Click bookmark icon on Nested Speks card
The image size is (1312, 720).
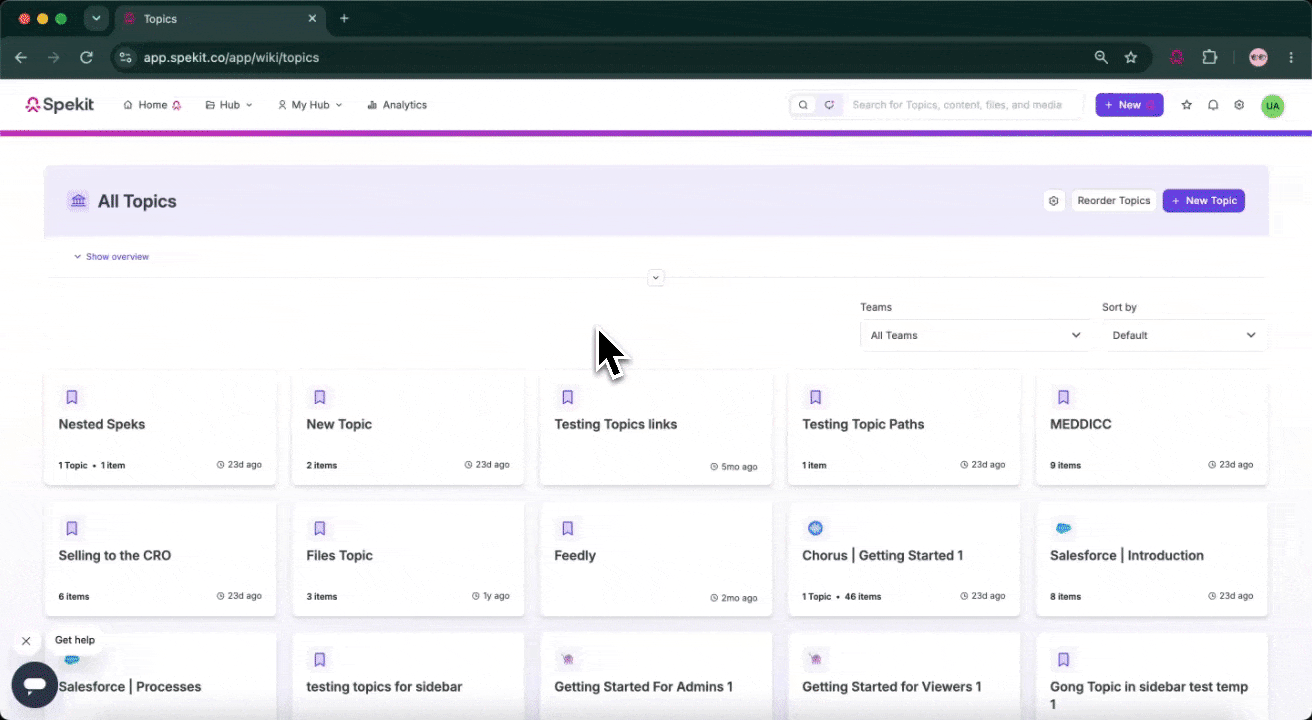point(72,397)
